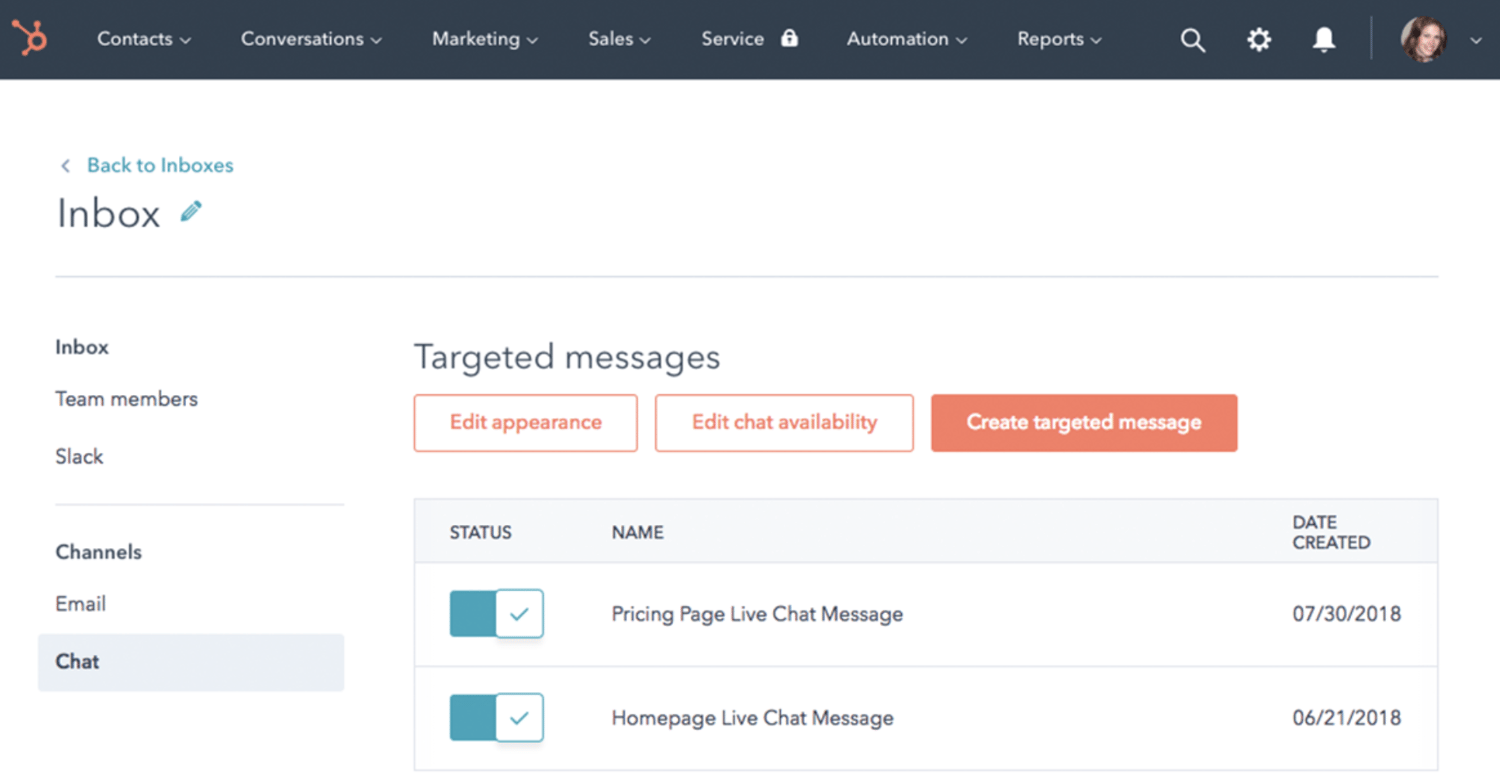Expand the account menu chevron near the avatar
This screenshot has height=784, width=1500.
(1477, 40)
